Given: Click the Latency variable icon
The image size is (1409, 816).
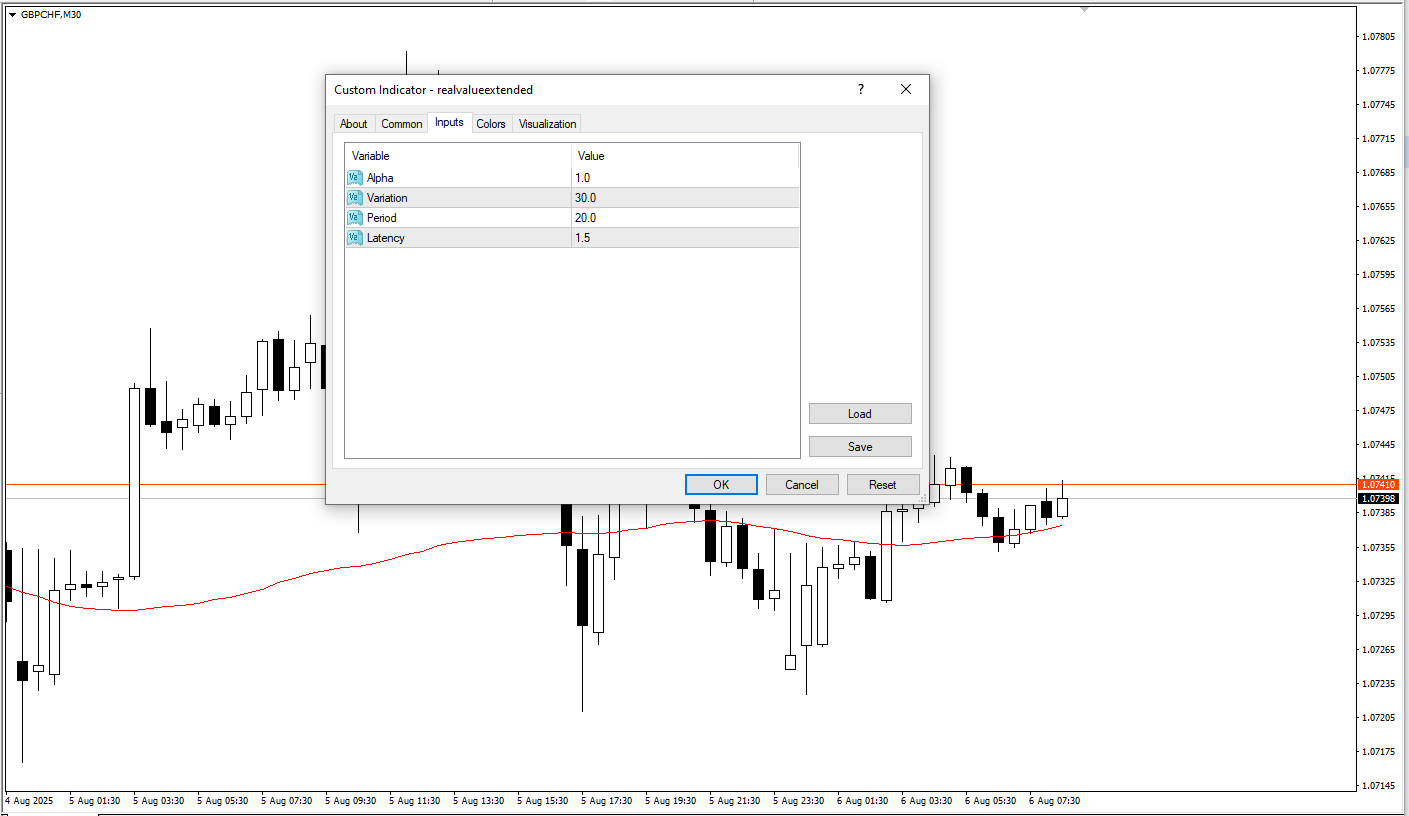Looking at the screenshot, I should 355,238.
